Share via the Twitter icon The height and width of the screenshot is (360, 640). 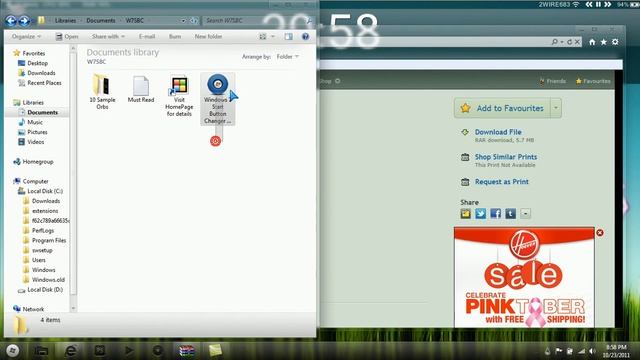click(x=480, y=213)
